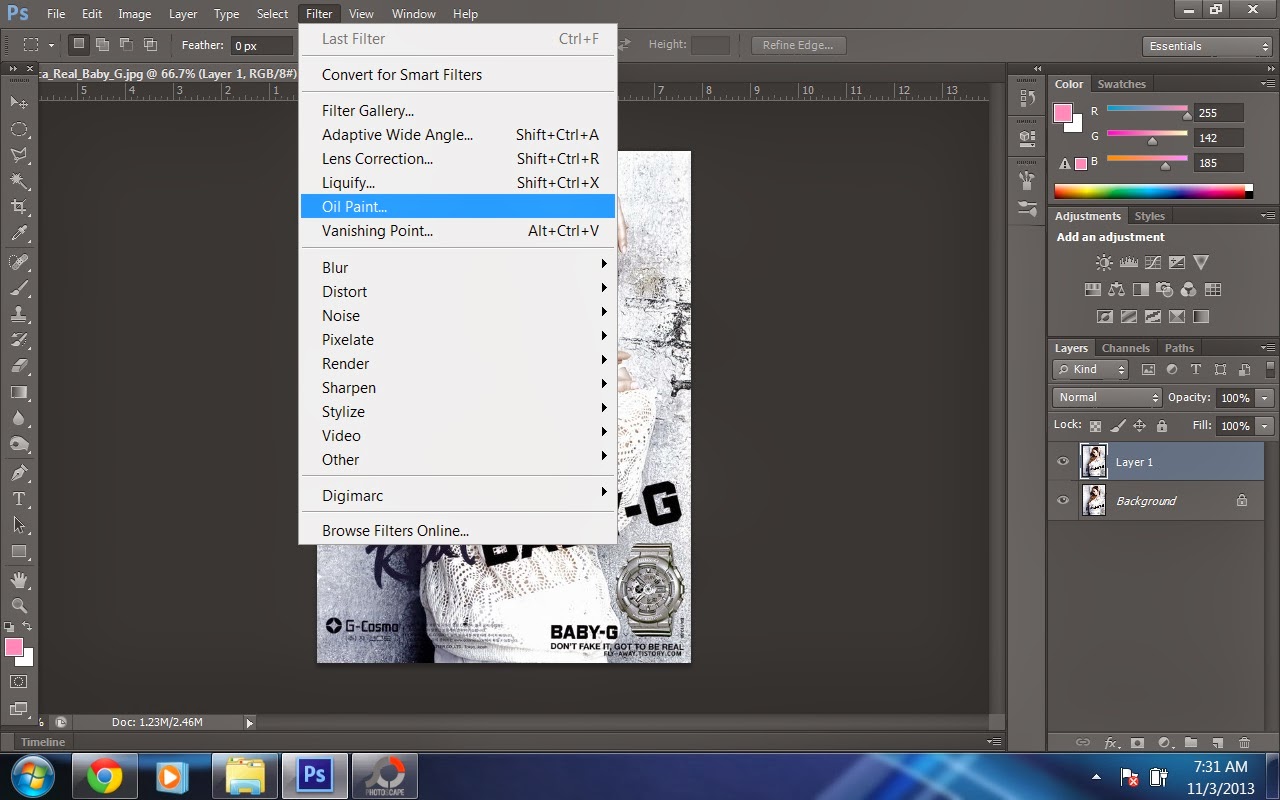The height and width of the screenshot is (800, 1280).
Task: Select the Pen tool
Action: click(19, 473)
